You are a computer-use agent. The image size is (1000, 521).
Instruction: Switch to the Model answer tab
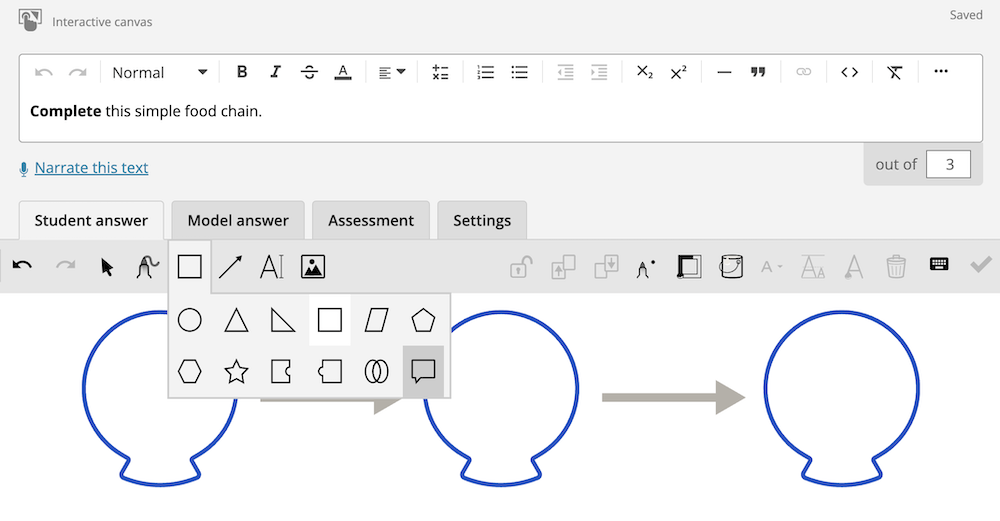point(238,221)
